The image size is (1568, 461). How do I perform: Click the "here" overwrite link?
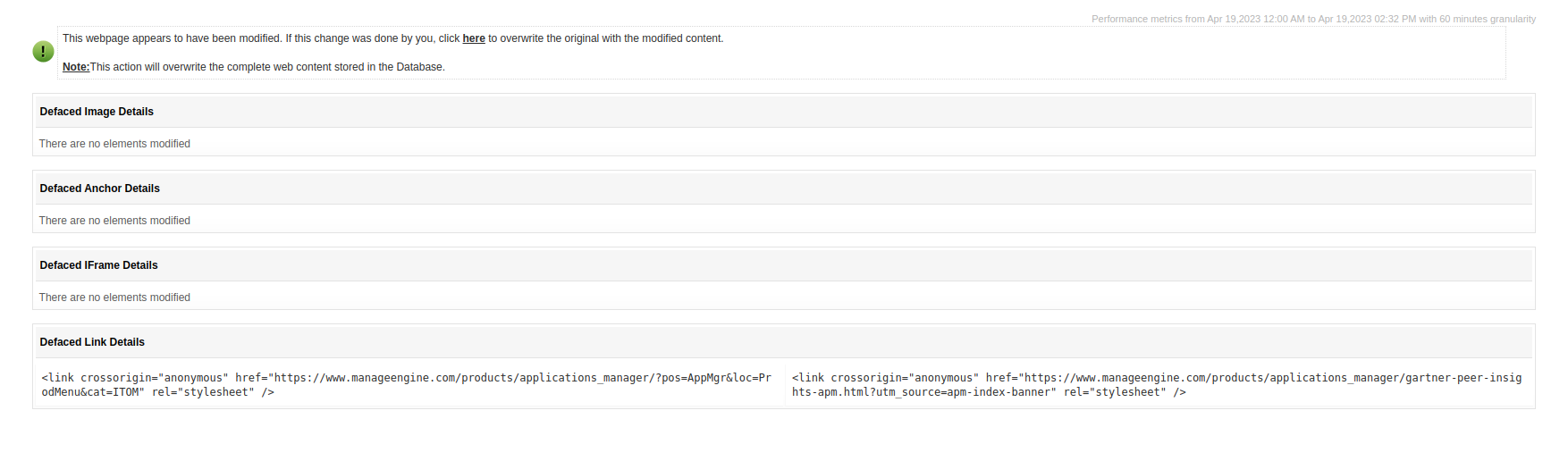coord(474,38)
